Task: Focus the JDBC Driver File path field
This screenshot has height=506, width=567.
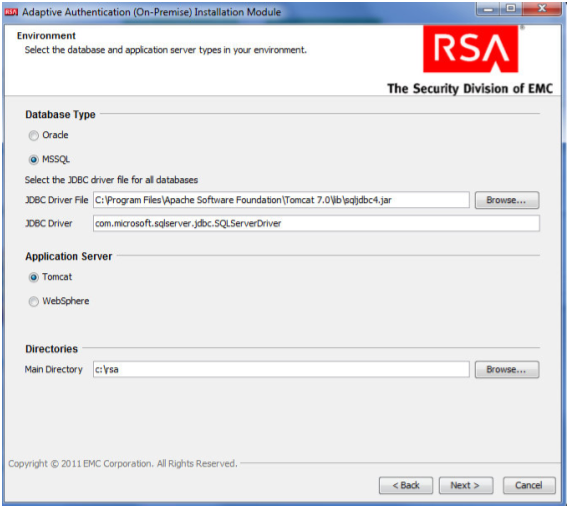Action: [x=281, y=200]
